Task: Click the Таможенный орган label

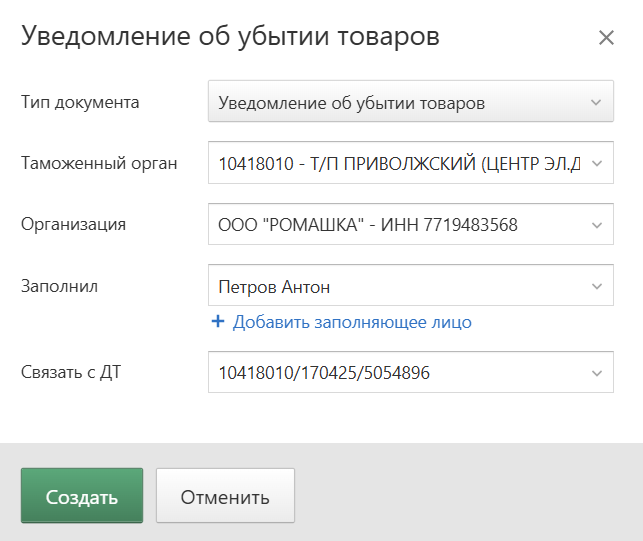Action: pyautogui.click(x=99, y=163)
